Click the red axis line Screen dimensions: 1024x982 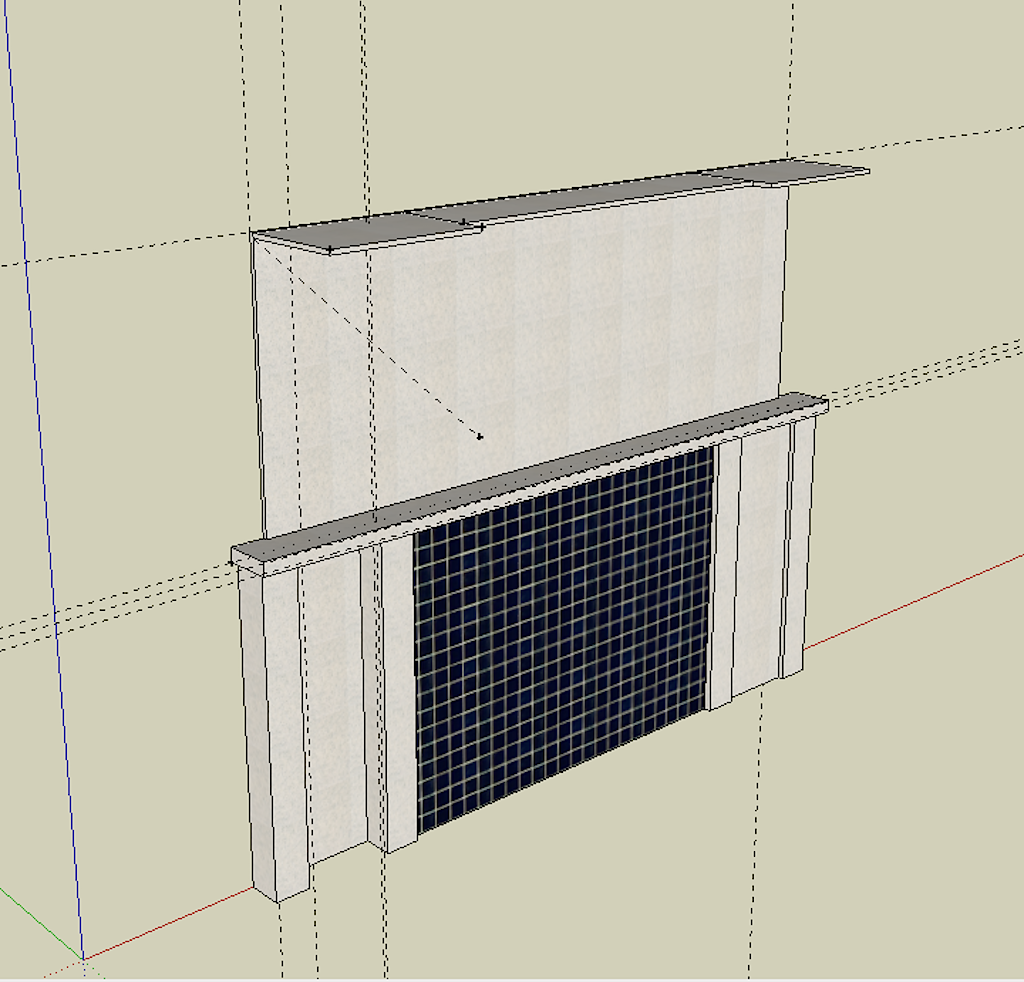pos(914,601)
